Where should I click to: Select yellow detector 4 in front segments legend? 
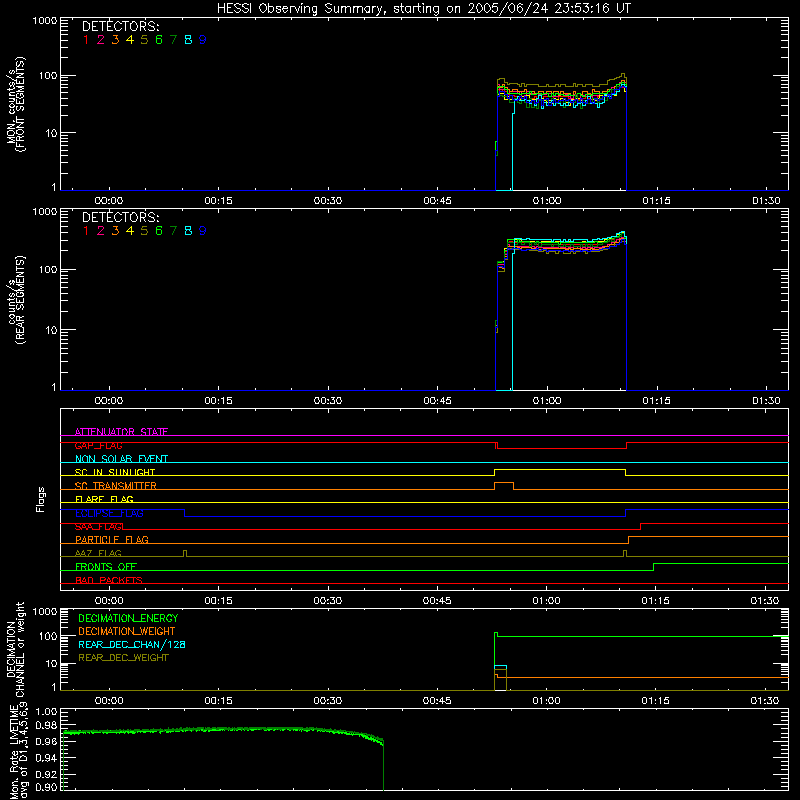[130, 40]
